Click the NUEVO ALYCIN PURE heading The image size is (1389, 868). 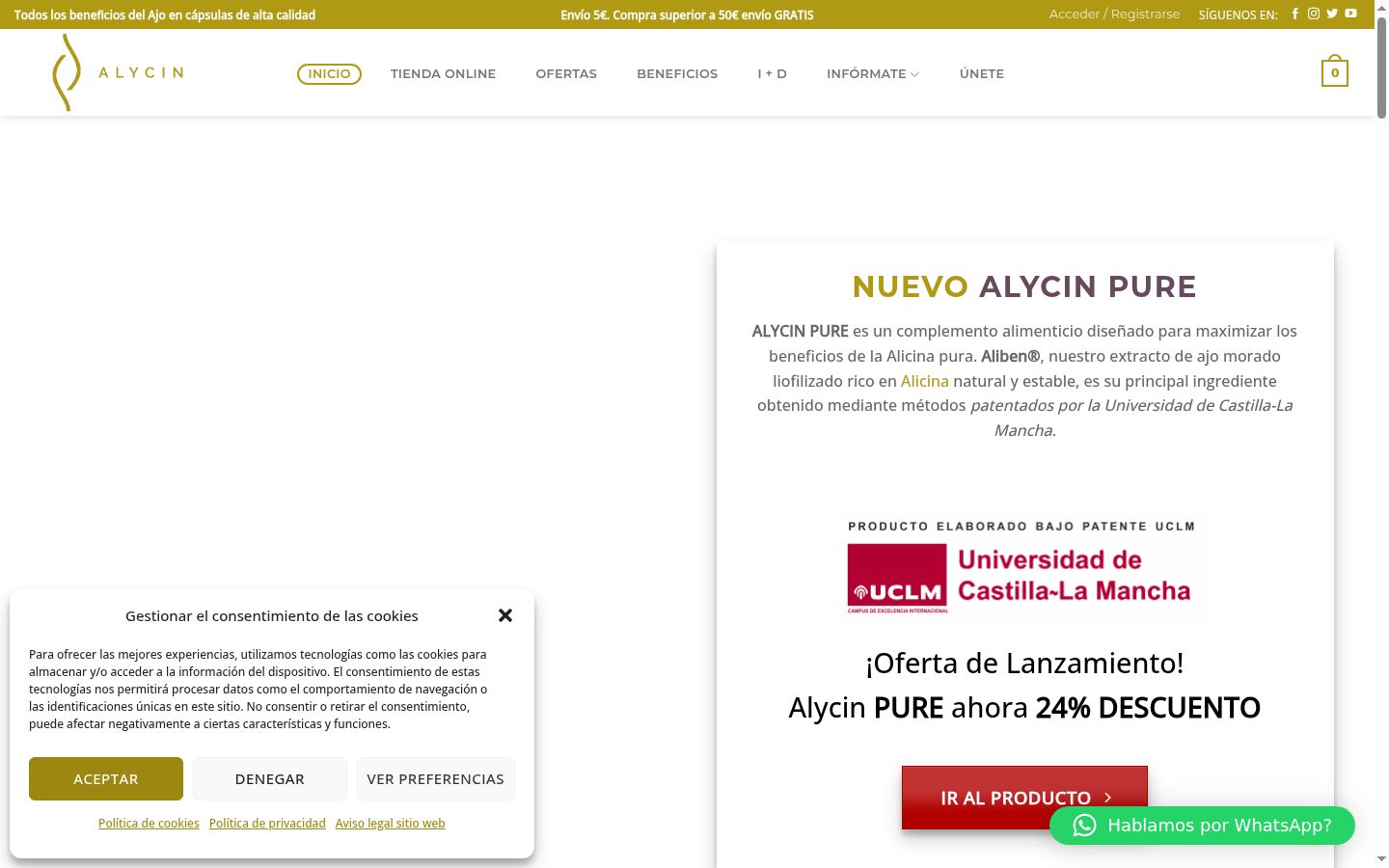point(1024,286)
